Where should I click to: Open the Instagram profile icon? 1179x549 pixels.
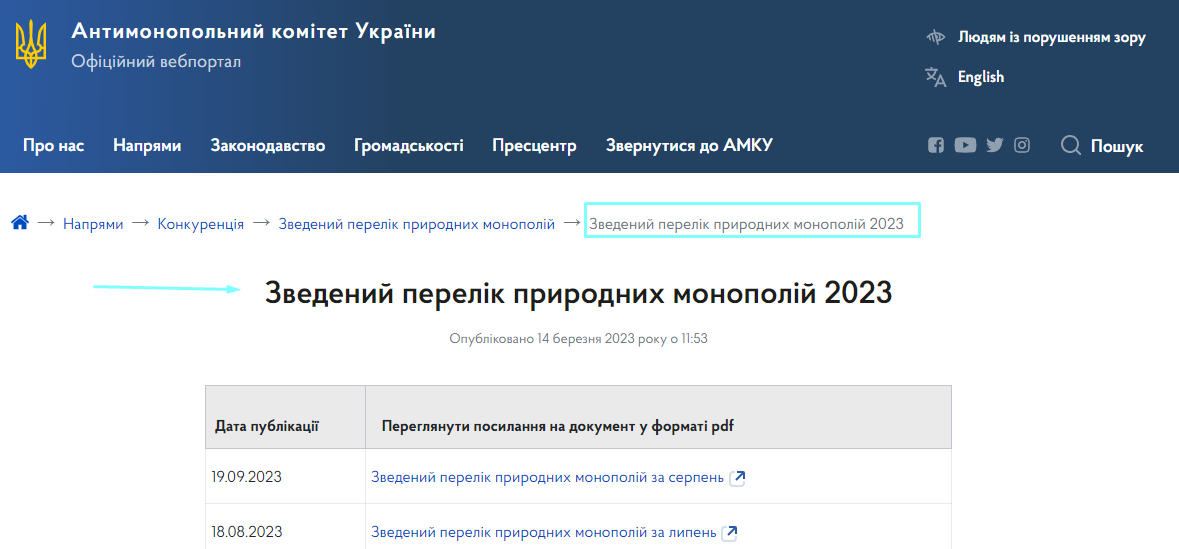(1022, 145)
